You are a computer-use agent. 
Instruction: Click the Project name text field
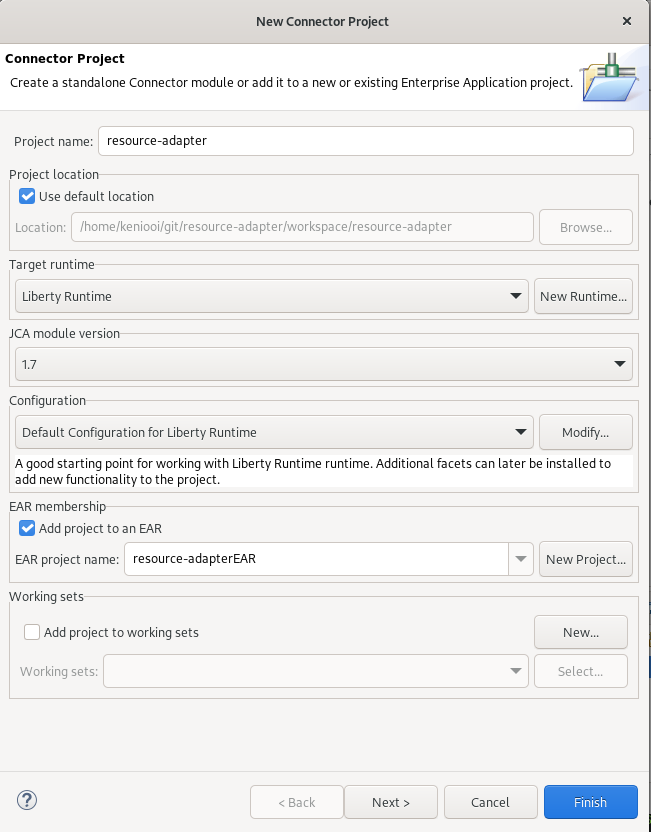coord(365,141)
